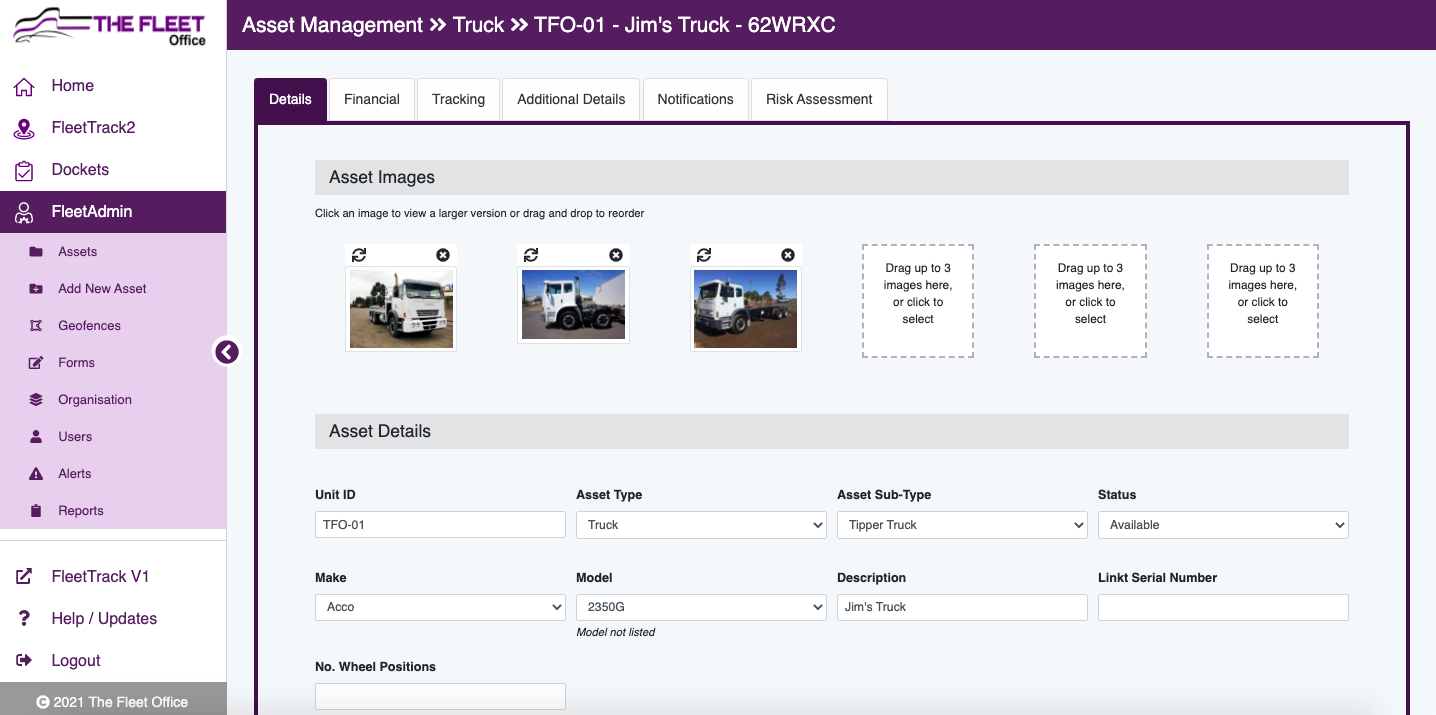This screenshot has height=715, width=1436.
Task: Open the Asset Sub-Type dropdown
Action: point(961,524)
